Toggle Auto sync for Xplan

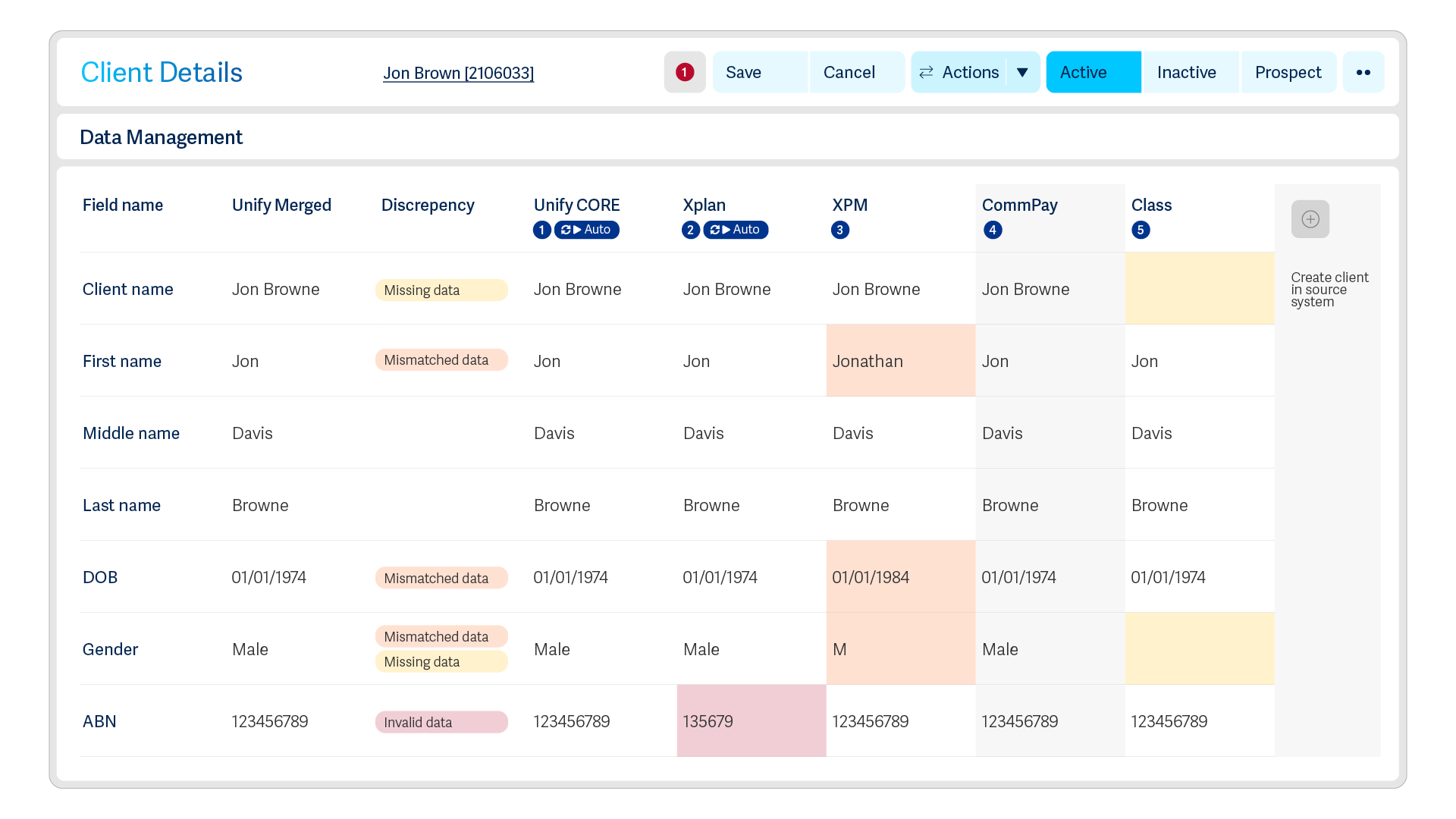[736, 230]
